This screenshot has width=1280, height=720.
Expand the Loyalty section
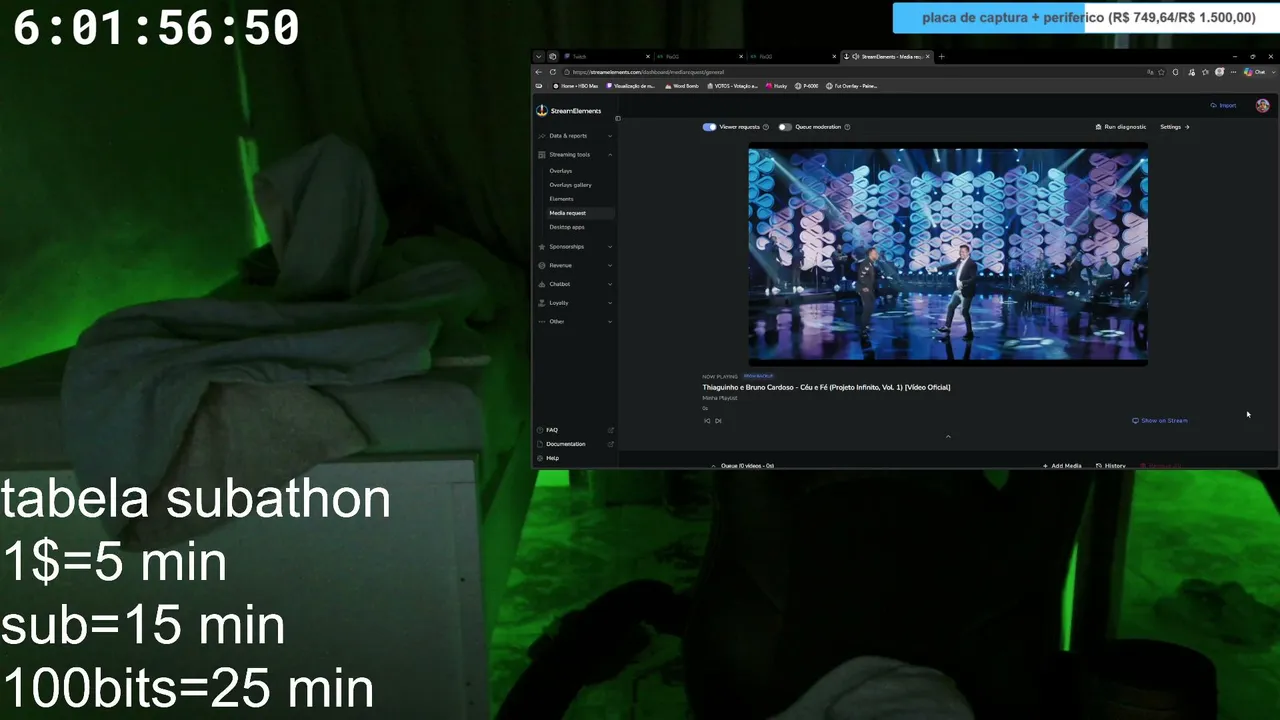click(x=575, y=303)
